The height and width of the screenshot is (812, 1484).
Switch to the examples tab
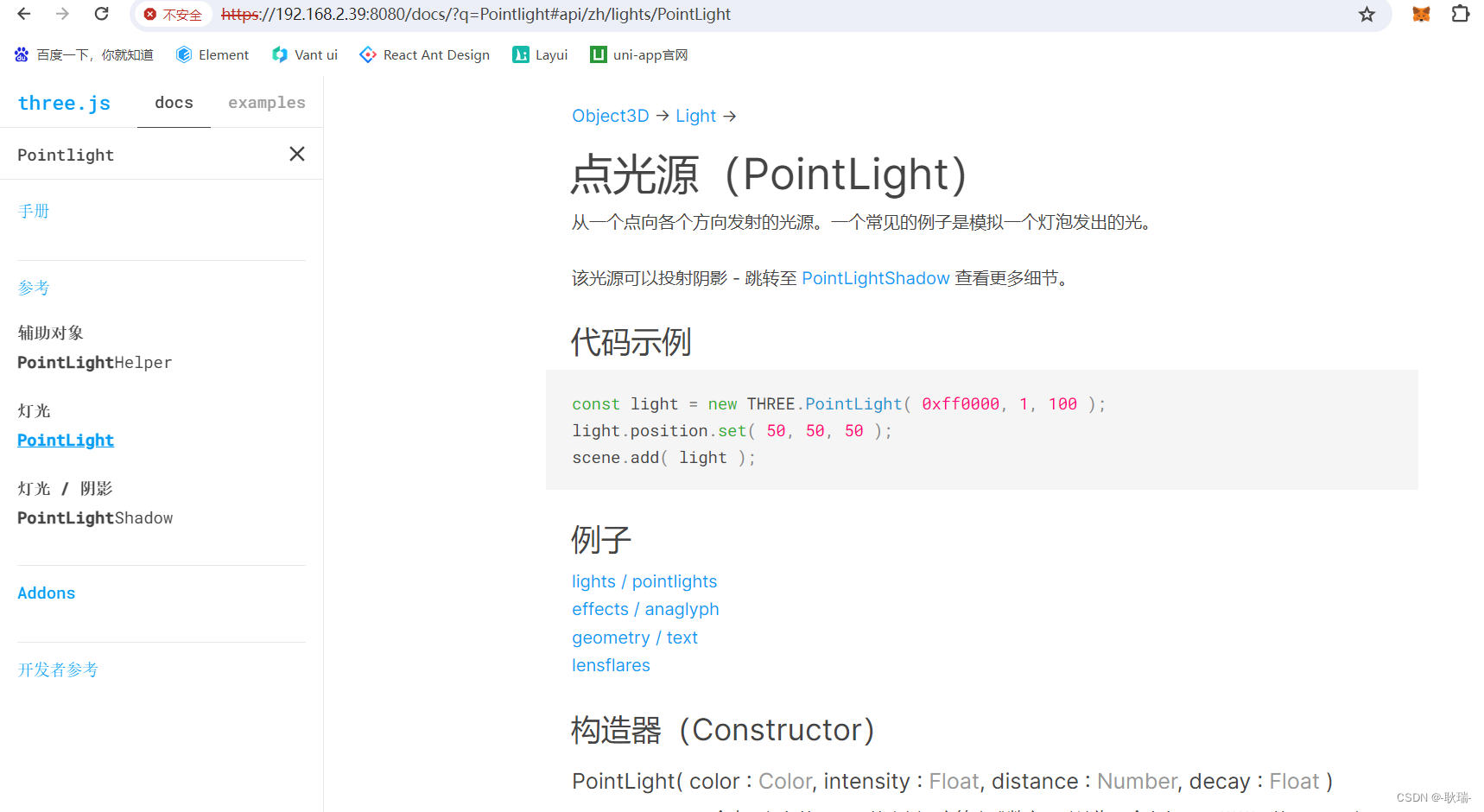pos(267,103)
